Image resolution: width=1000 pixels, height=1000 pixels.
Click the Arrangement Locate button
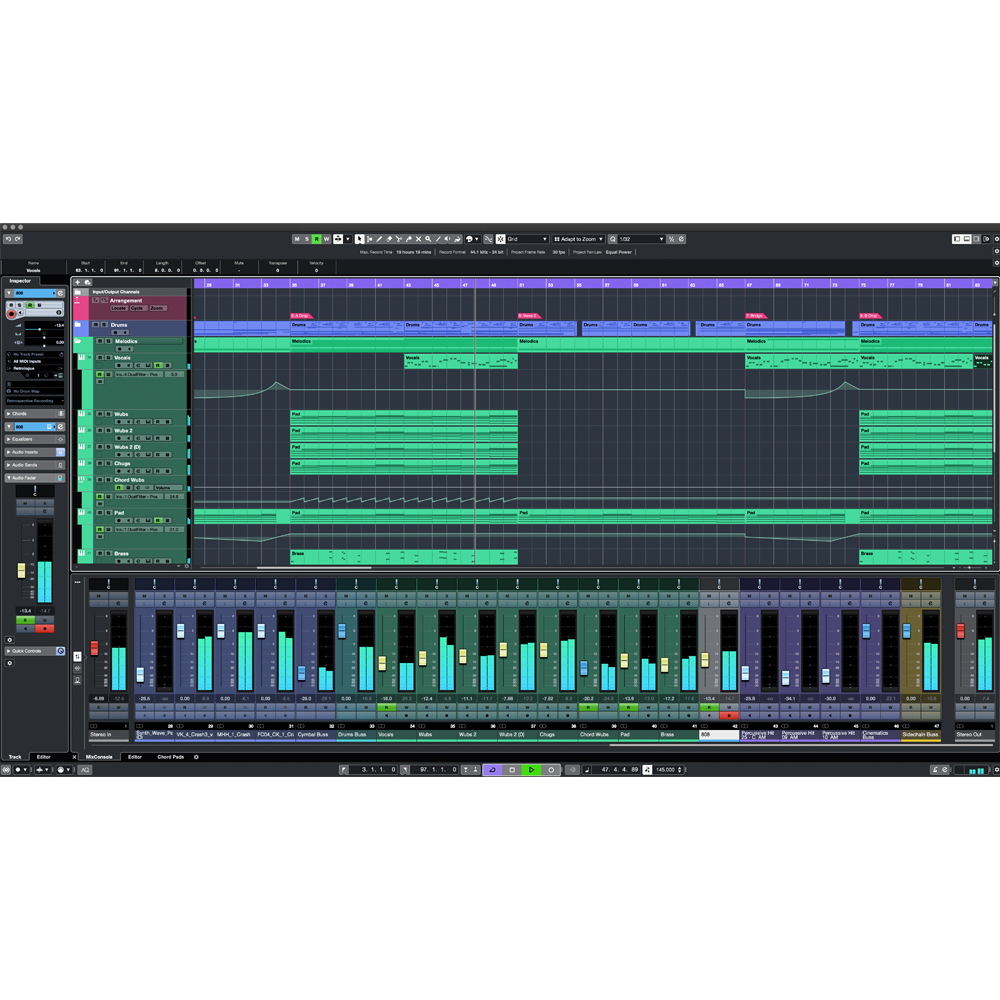(119, 308)
